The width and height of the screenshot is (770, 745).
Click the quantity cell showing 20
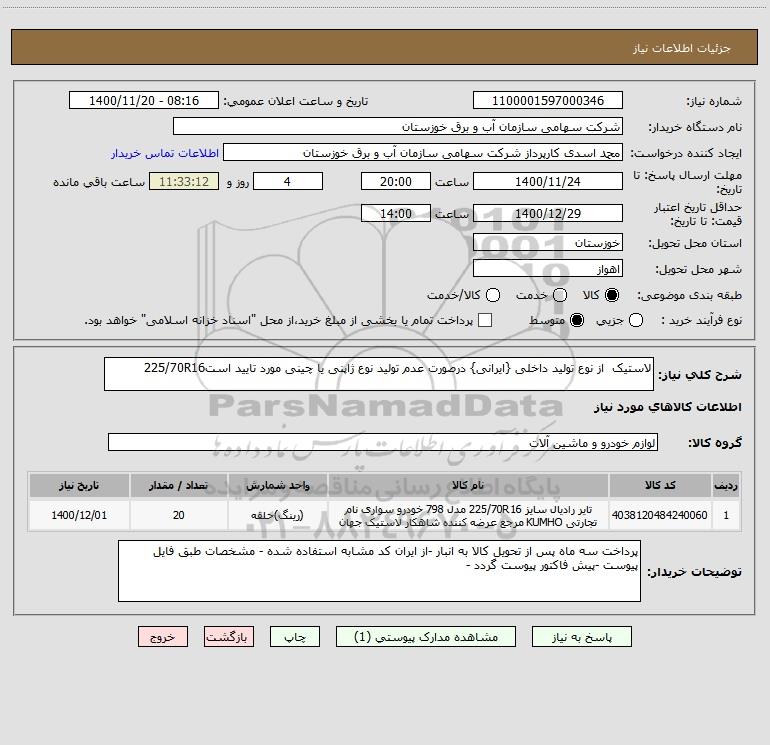178,515
